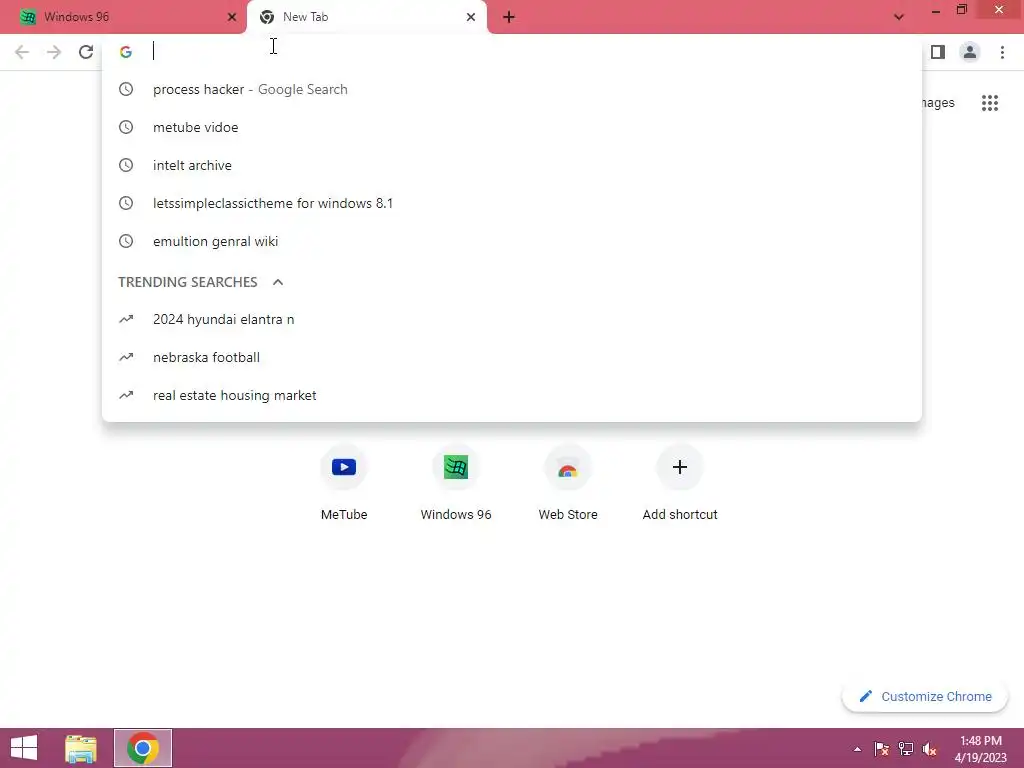
Task: Collapse the Trending Searches section
Action: click(278, 282)
